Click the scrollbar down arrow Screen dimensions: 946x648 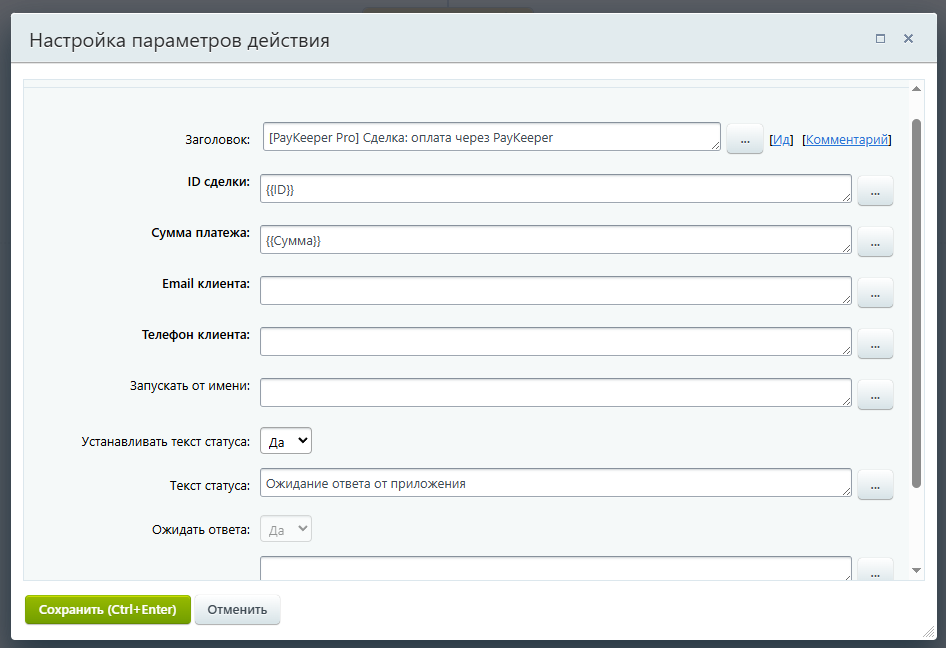pos(917,570)
